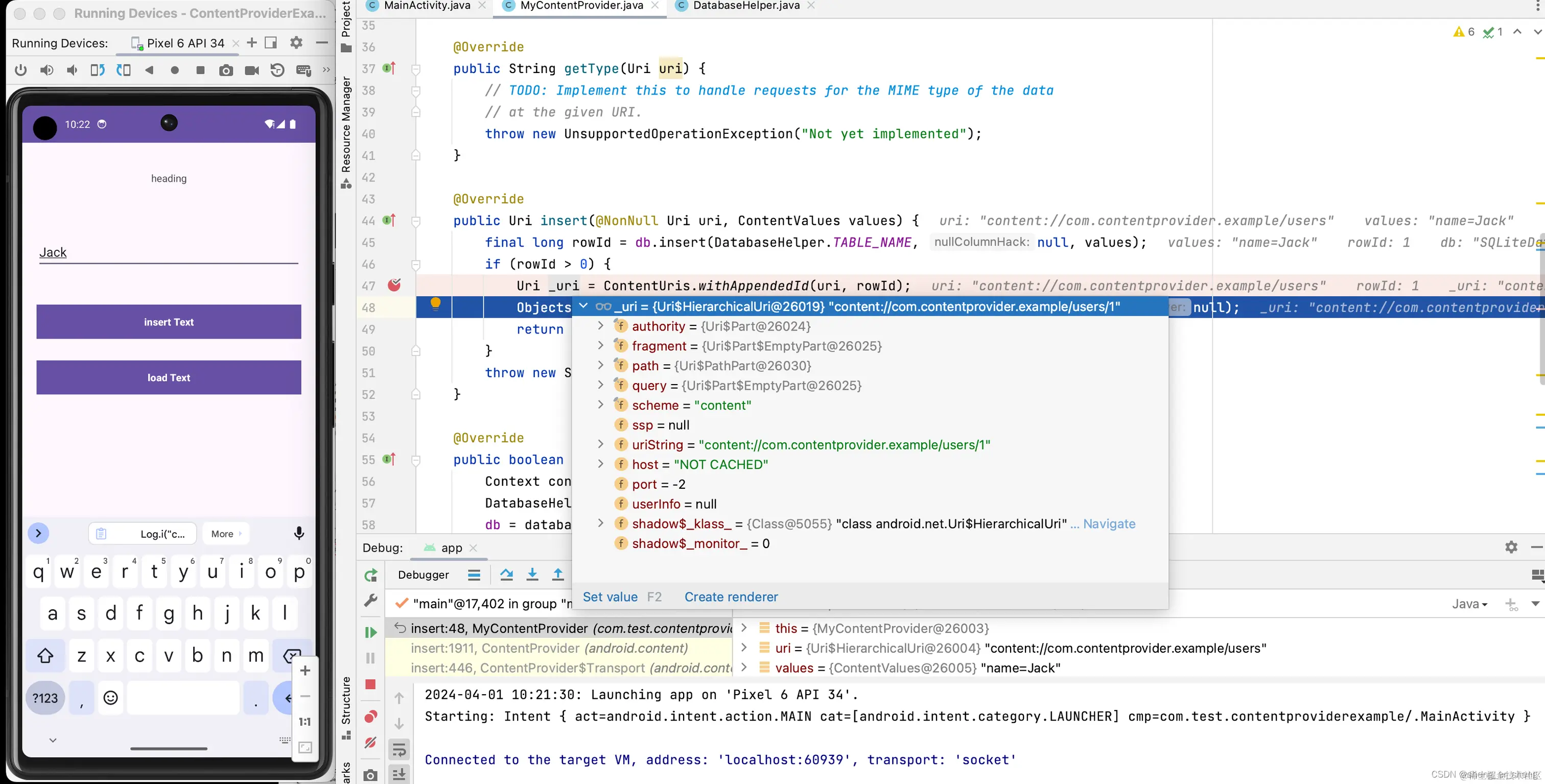The height and width of the screenshot is (784, 1545).
Task: Toggle Mute Breakpoints icon
Action: 370,743
